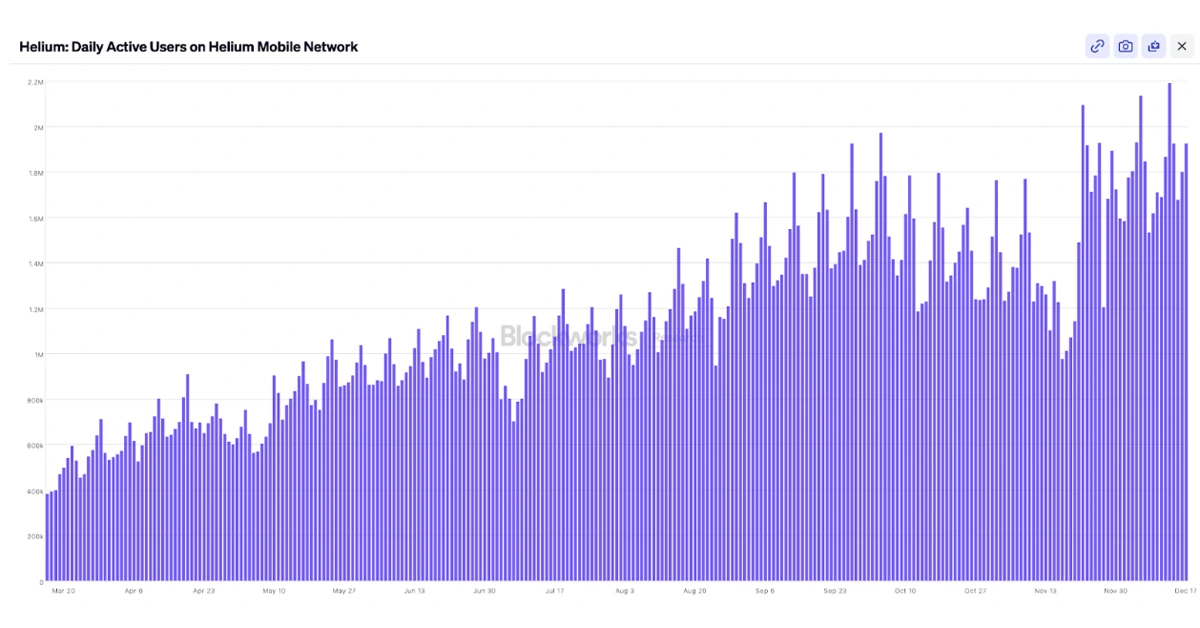Click the 2.2M y-axis label
The height and width of the screenshot is (628, 1200).
point(35,82)
